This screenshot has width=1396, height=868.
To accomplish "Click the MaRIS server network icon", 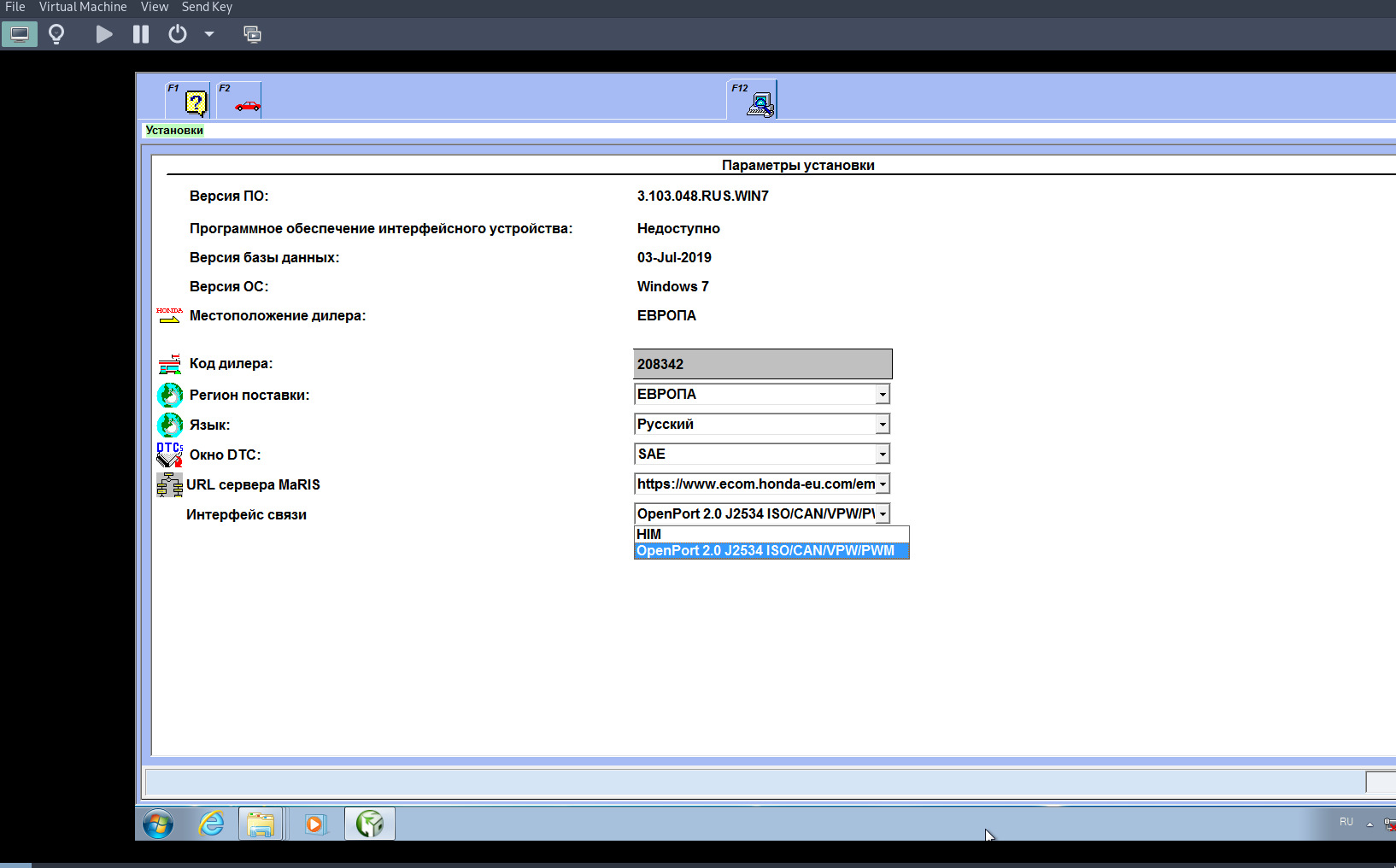I will pyautogui.click(x=169, y=484).
